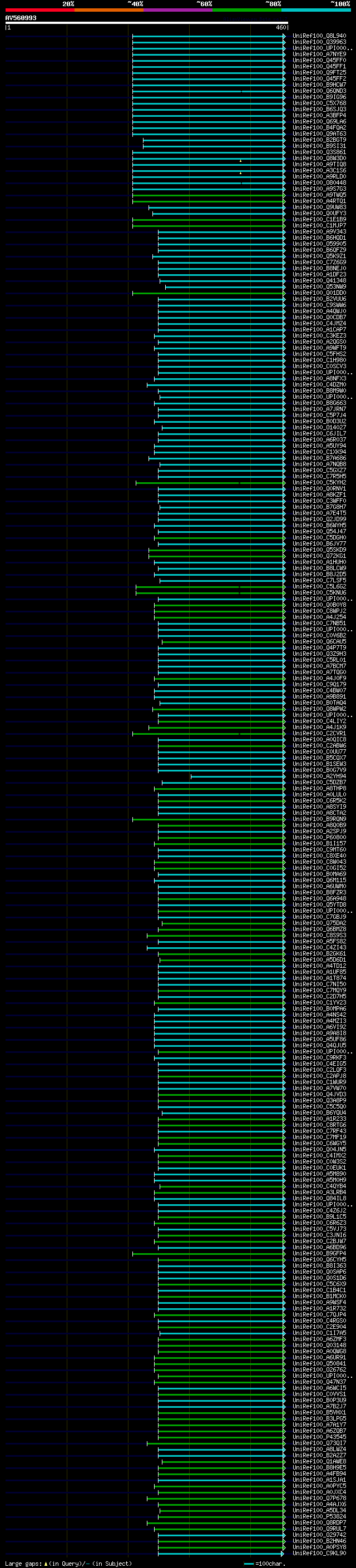Click the UniRef100_Q5YTD8 hit label

[319, 904]
